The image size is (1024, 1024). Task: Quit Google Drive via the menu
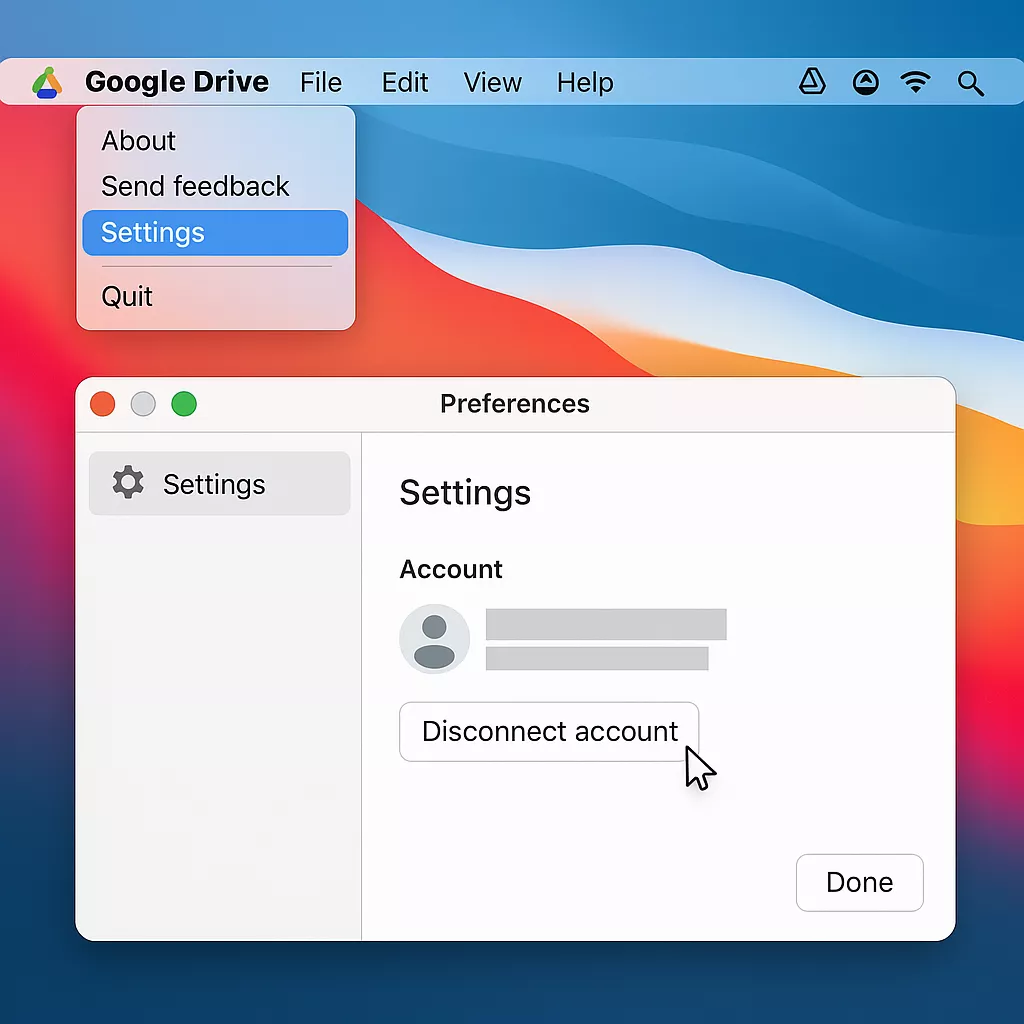pyautogui.click(x=126, y=296)
